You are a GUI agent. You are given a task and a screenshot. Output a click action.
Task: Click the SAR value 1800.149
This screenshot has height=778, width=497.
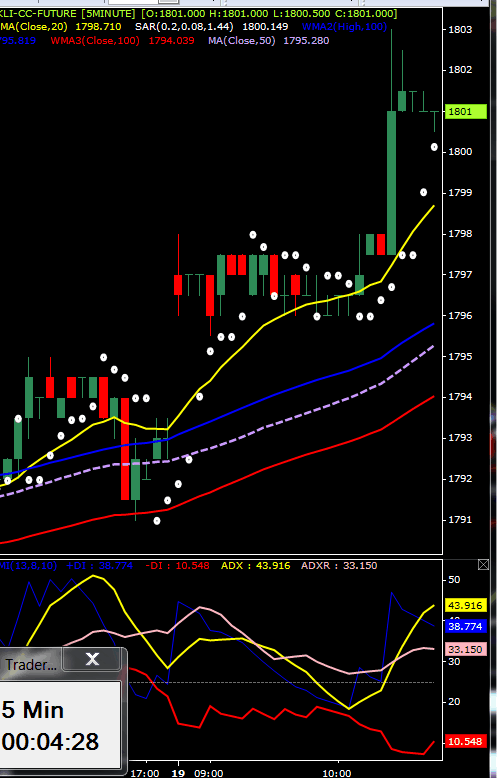(x=265, y=26)
